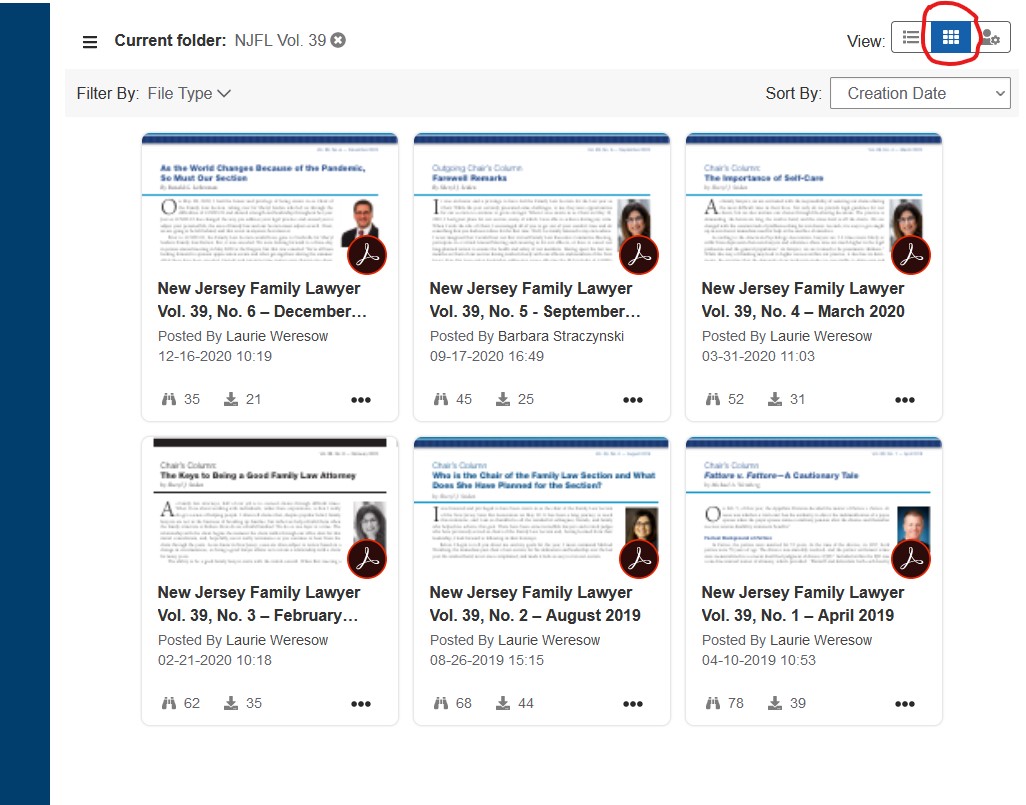
Task: Click PDF icon on No. 2 August 2019 card
Action: point(639,559)
